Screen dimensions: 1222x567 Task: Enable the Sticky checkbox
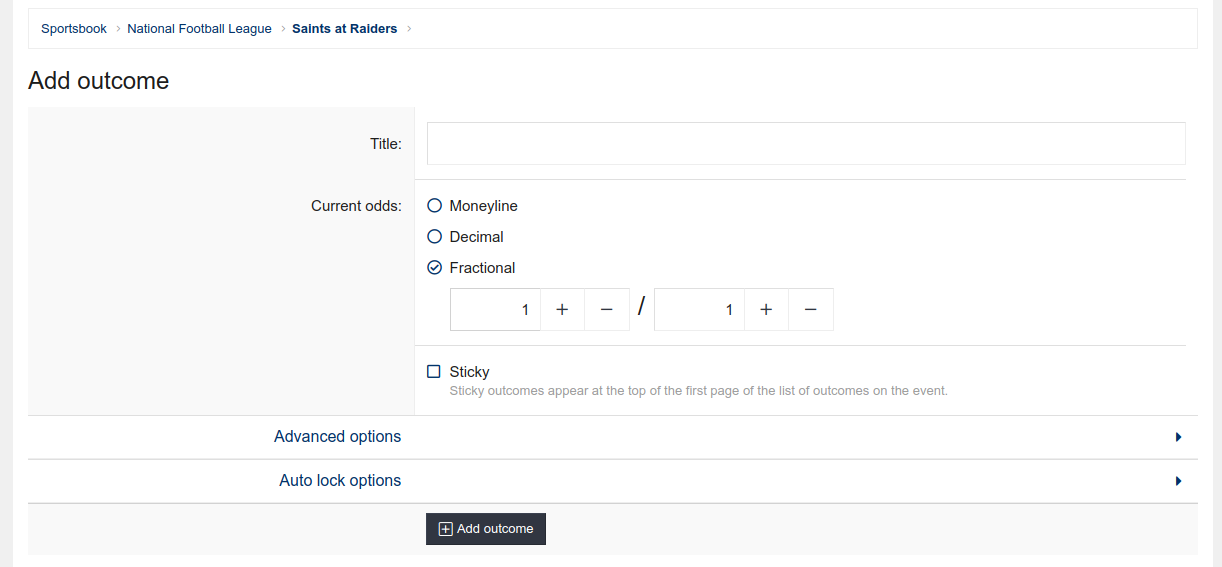pyautogui.click(x=434, y=372)
